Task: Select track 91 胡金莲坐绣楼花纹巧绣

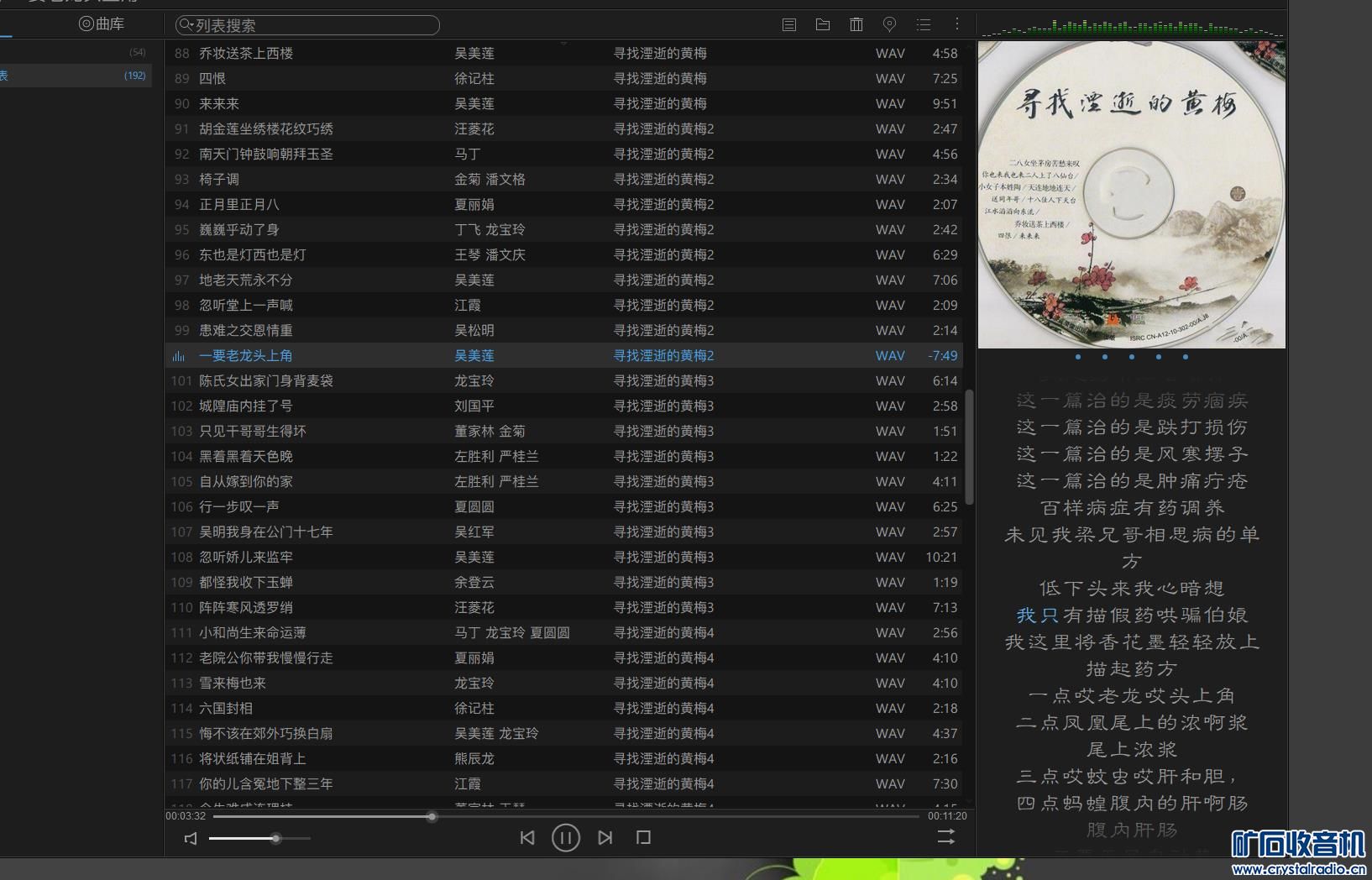Action: tap(563, 128)
